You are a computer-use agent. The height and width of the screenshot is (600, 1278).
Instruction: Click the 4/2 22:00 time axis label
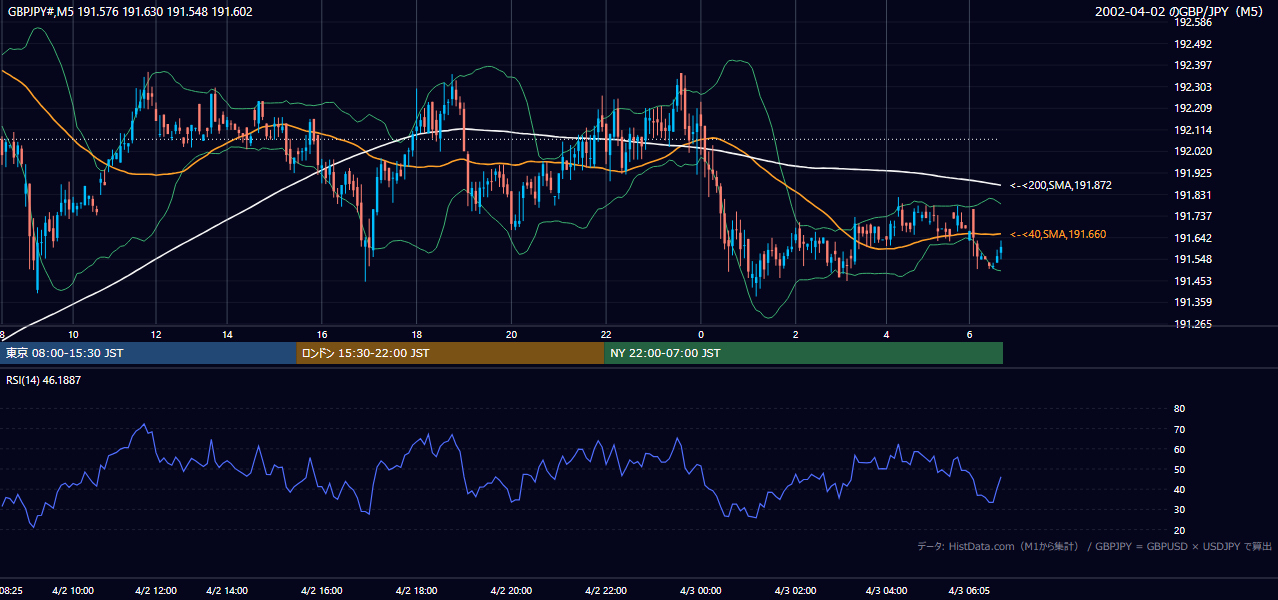coord(607,591)
